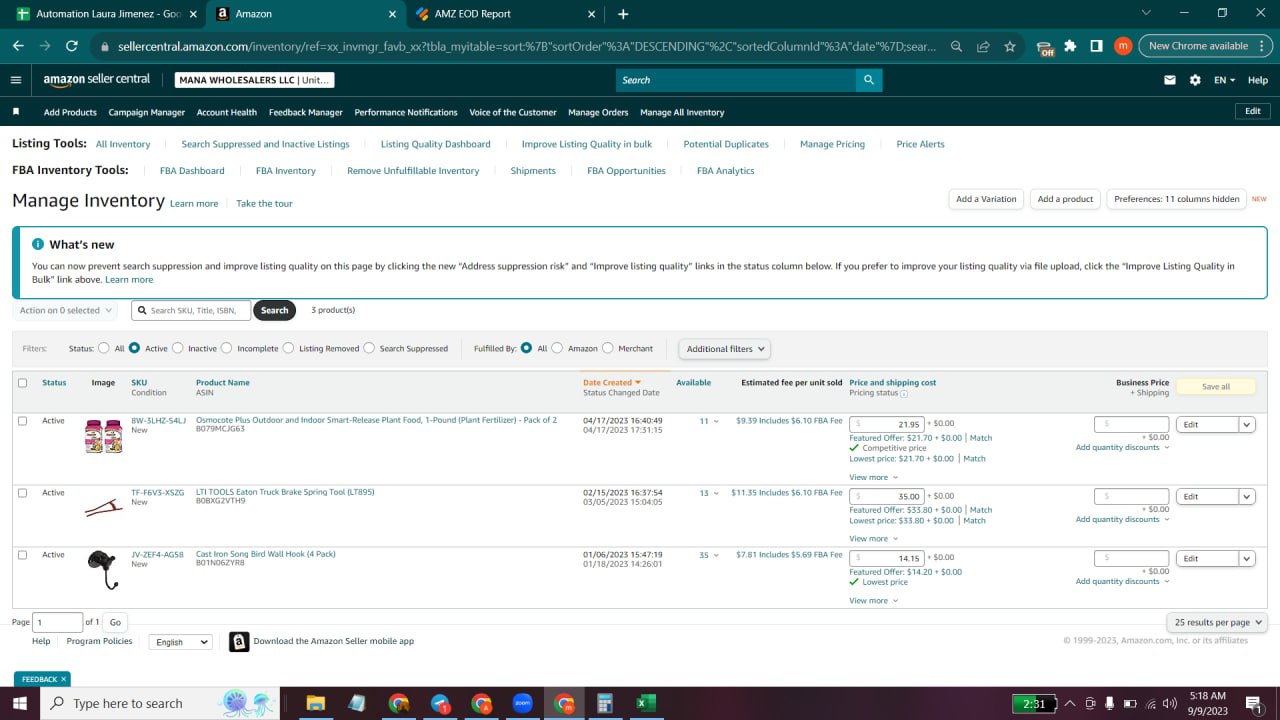This screenshot has width=1280, height=720.
Task: Close the AMZ EOD Report tab
Action: [x=591, y=14]
